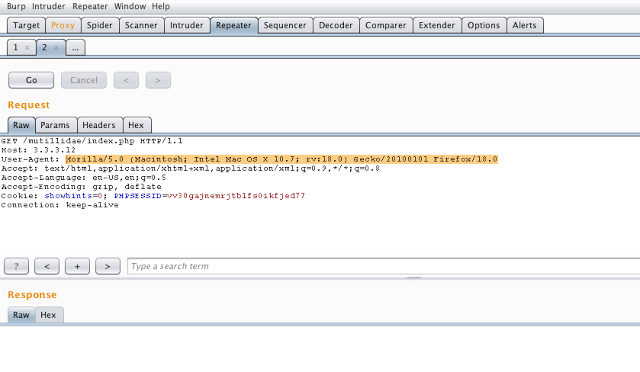Add new Repeater tab via ... tab
The width and height of the screenshot is (640, 372).
pos(75,48)
